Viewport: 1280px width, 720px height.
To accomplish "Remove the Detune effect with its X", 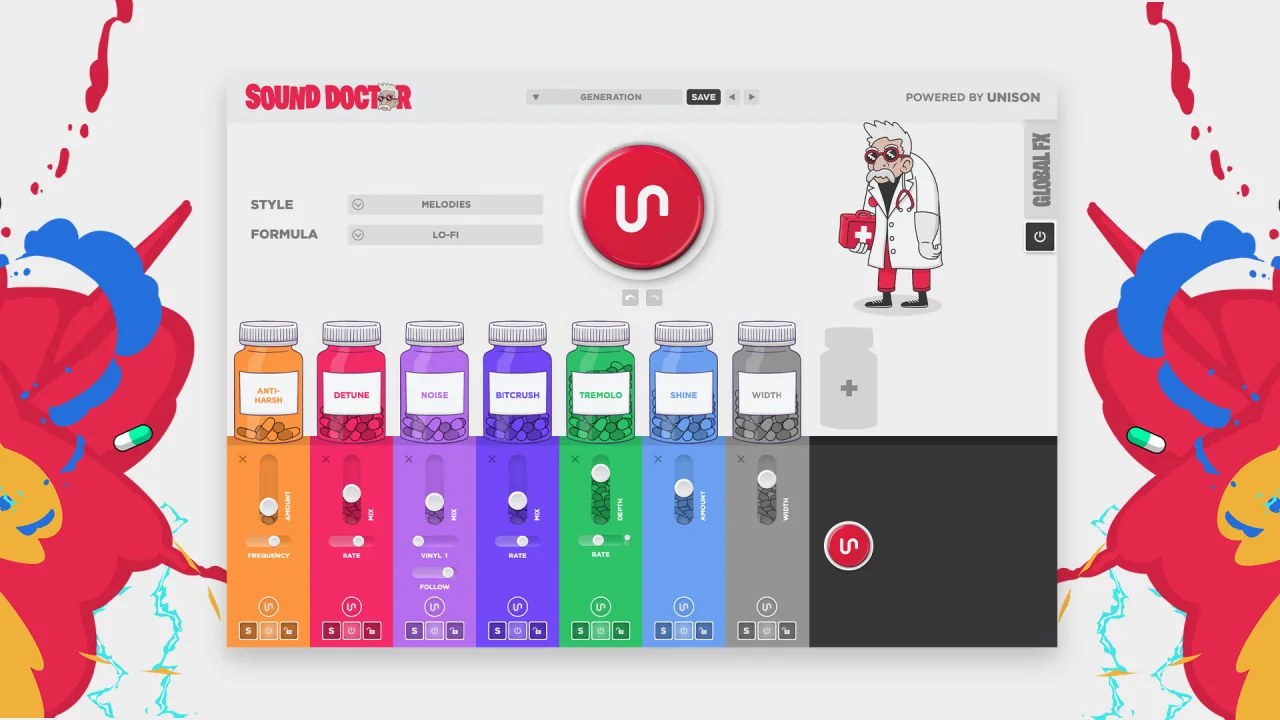I will (325, 459).
